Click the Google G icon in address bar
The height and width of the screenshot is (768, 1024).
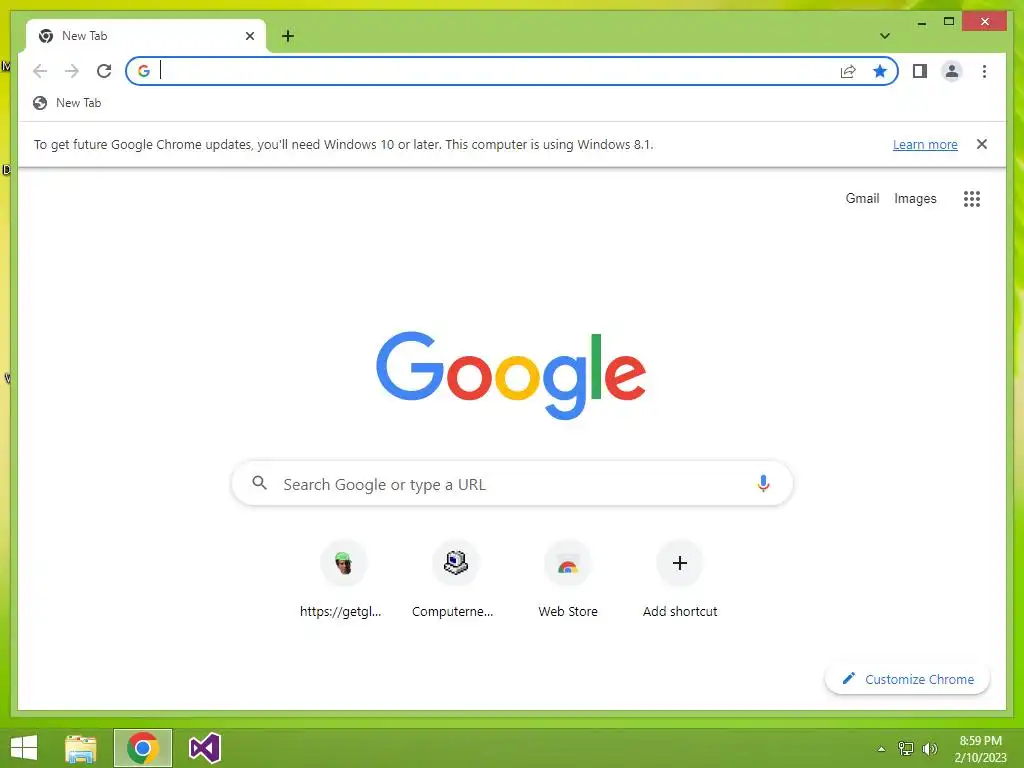click(x=144, y=71)
